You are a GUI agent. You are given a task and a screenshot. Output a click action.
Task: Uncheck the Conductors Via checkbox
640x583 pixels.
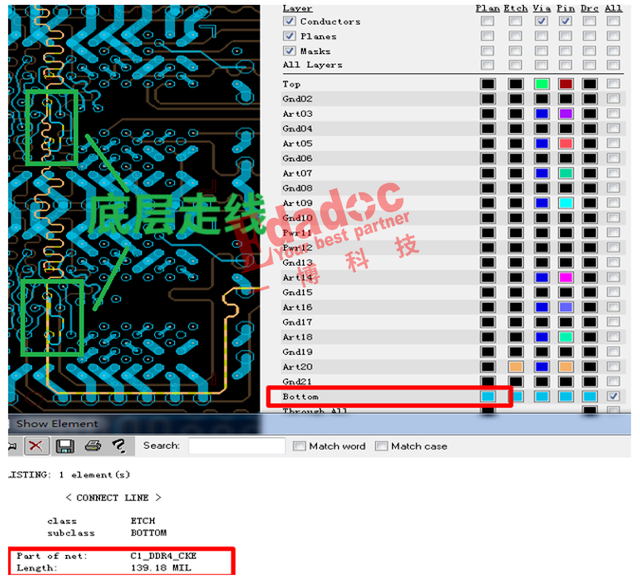541,21
